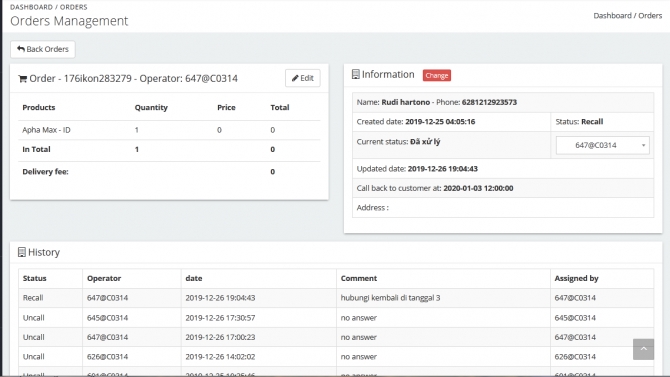The width and height of the screenshot is (670, 377).
Task: Click the History Operator column header
Action: pyautogui.click(x=104, y=278)
